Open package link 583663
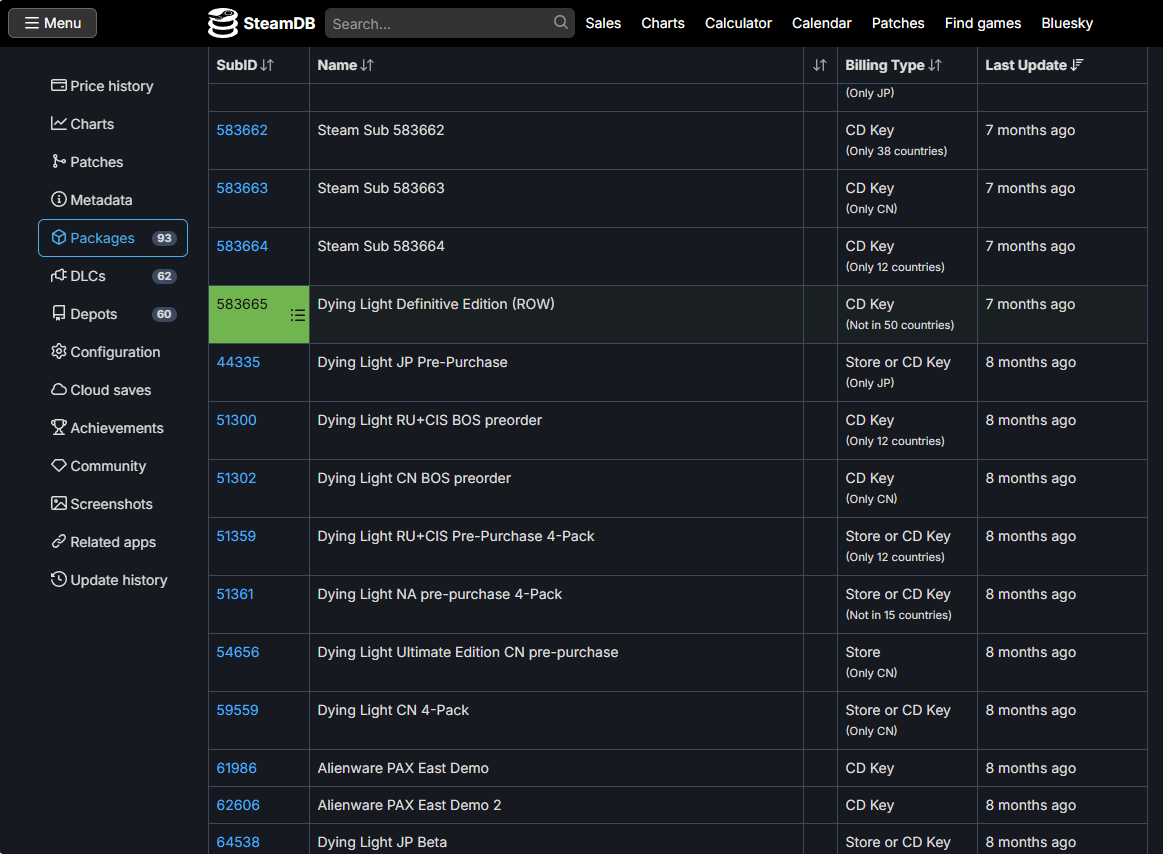The height and width of the screenshot is (854, 1163). pyautogui.click(x=242, y=188)
